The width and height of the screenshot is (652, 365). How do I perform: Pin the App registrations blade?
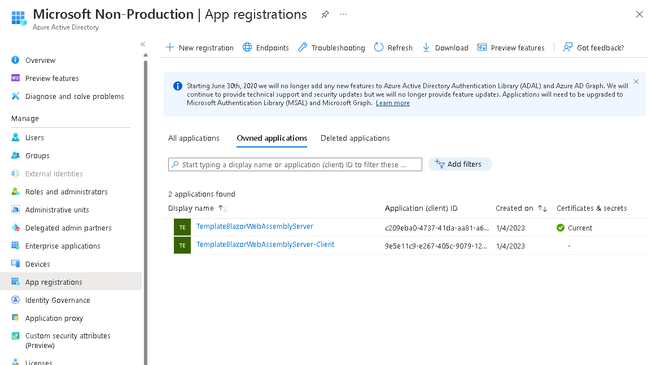[x=325, y=15]
